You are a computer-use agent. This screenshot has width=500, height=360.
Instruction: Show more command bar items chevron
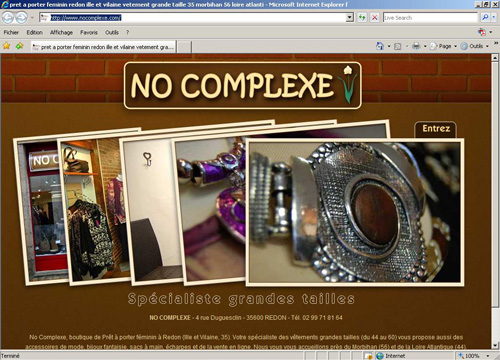pyautogui.click(x=496, y=43)
